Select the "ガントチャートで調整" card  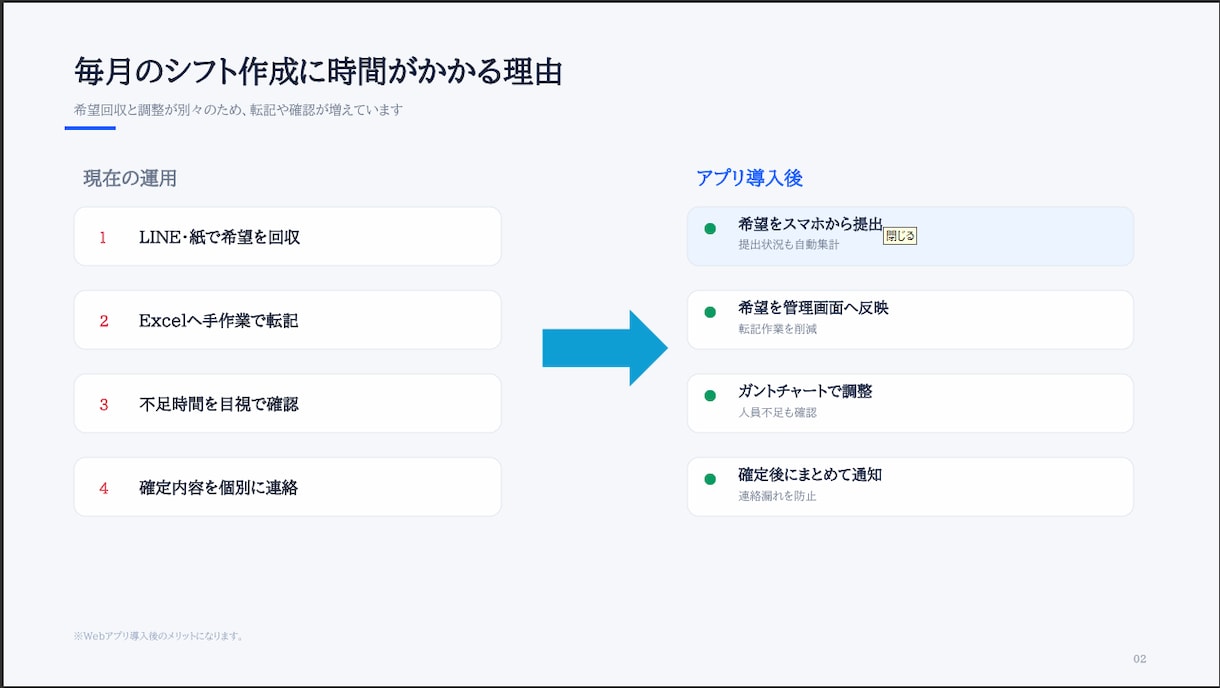(910, 404)
